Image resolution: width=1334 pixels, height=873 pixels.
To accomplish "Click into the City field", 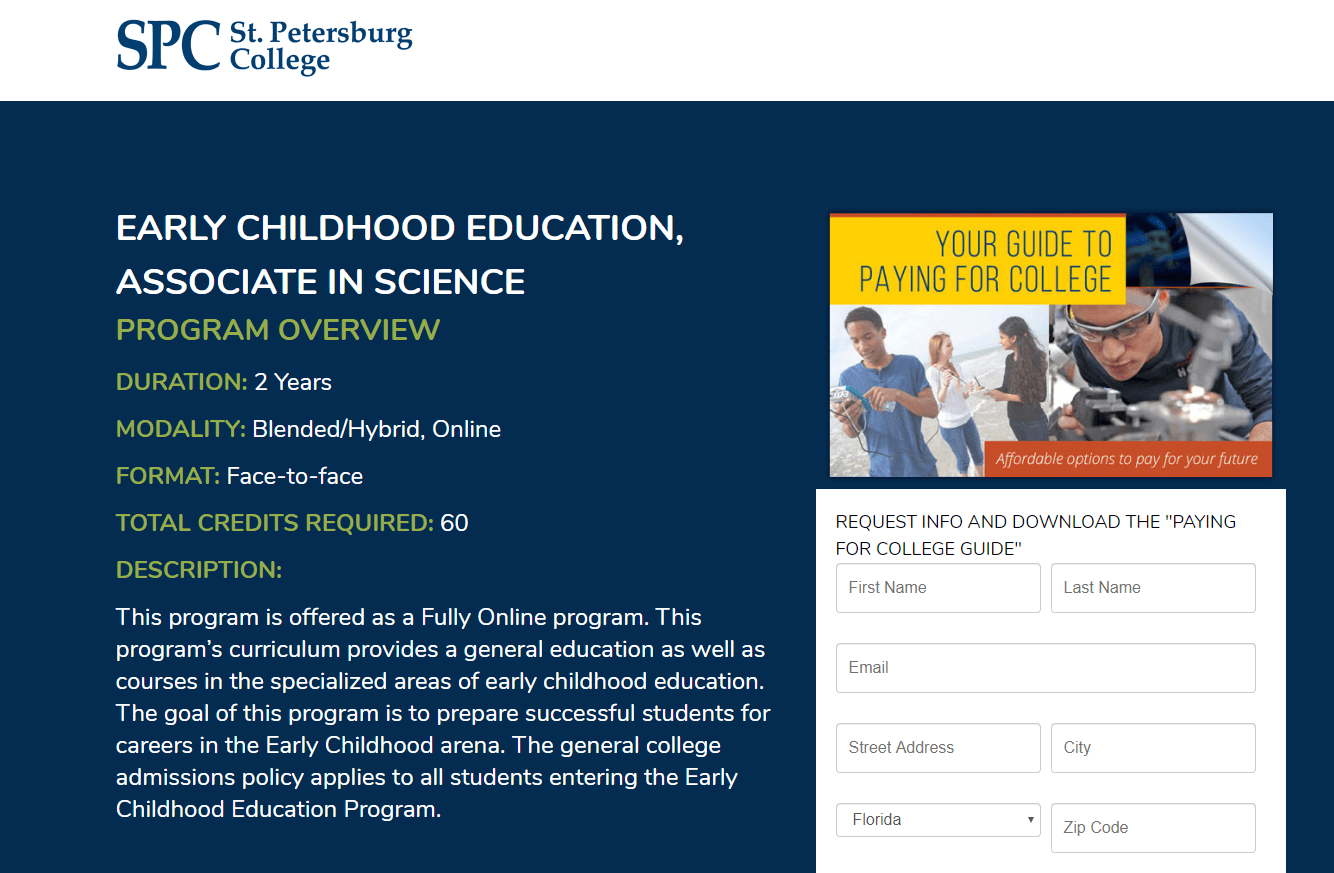I will (1153, 748).
